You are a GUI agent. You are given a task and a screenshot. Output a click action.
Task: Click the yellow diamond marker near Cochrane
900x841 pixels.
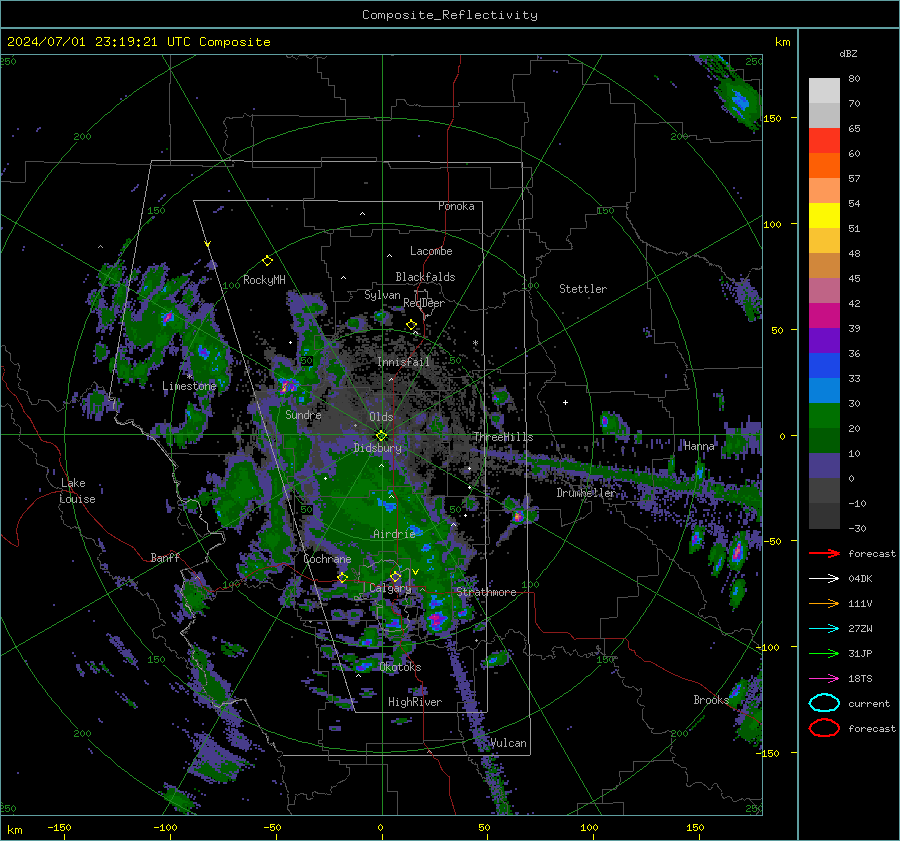pos(342,578)
